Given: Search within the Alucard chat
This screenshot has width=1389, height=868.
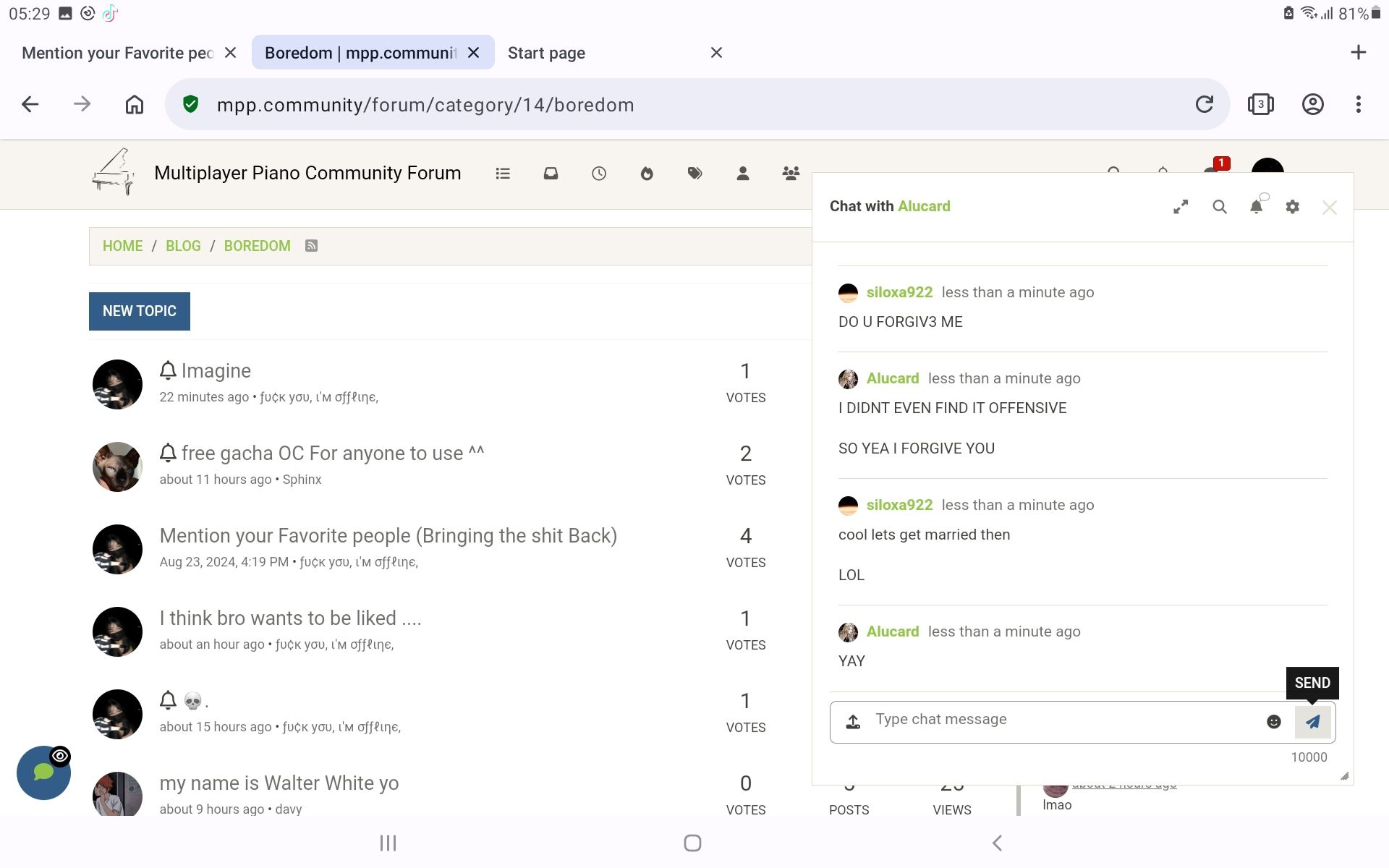Looking at the screenshot, I should 1220,207.
